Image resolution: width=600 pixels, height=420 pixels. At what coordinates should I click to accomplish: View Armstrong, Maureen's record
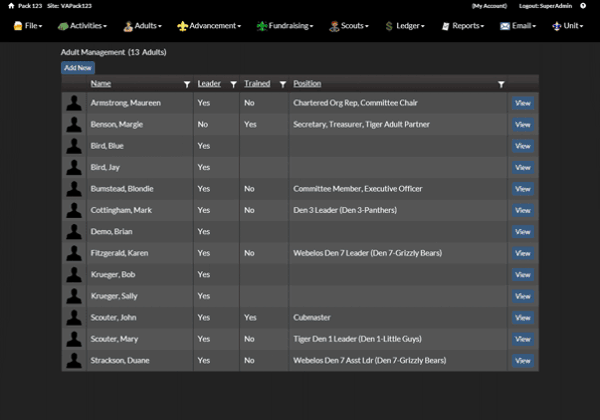523,103
